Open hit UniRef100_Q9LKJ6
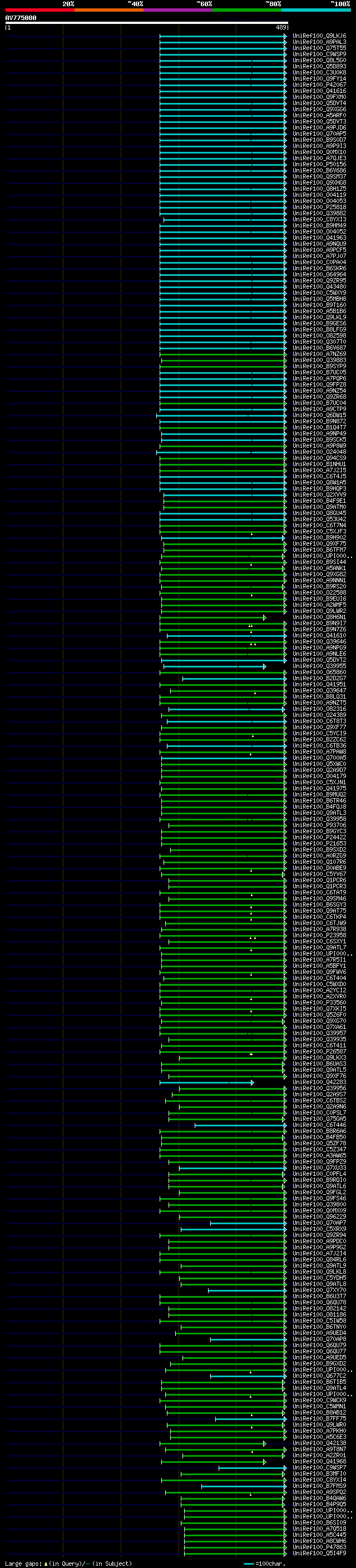356x1568 pixels. [319, 36]
